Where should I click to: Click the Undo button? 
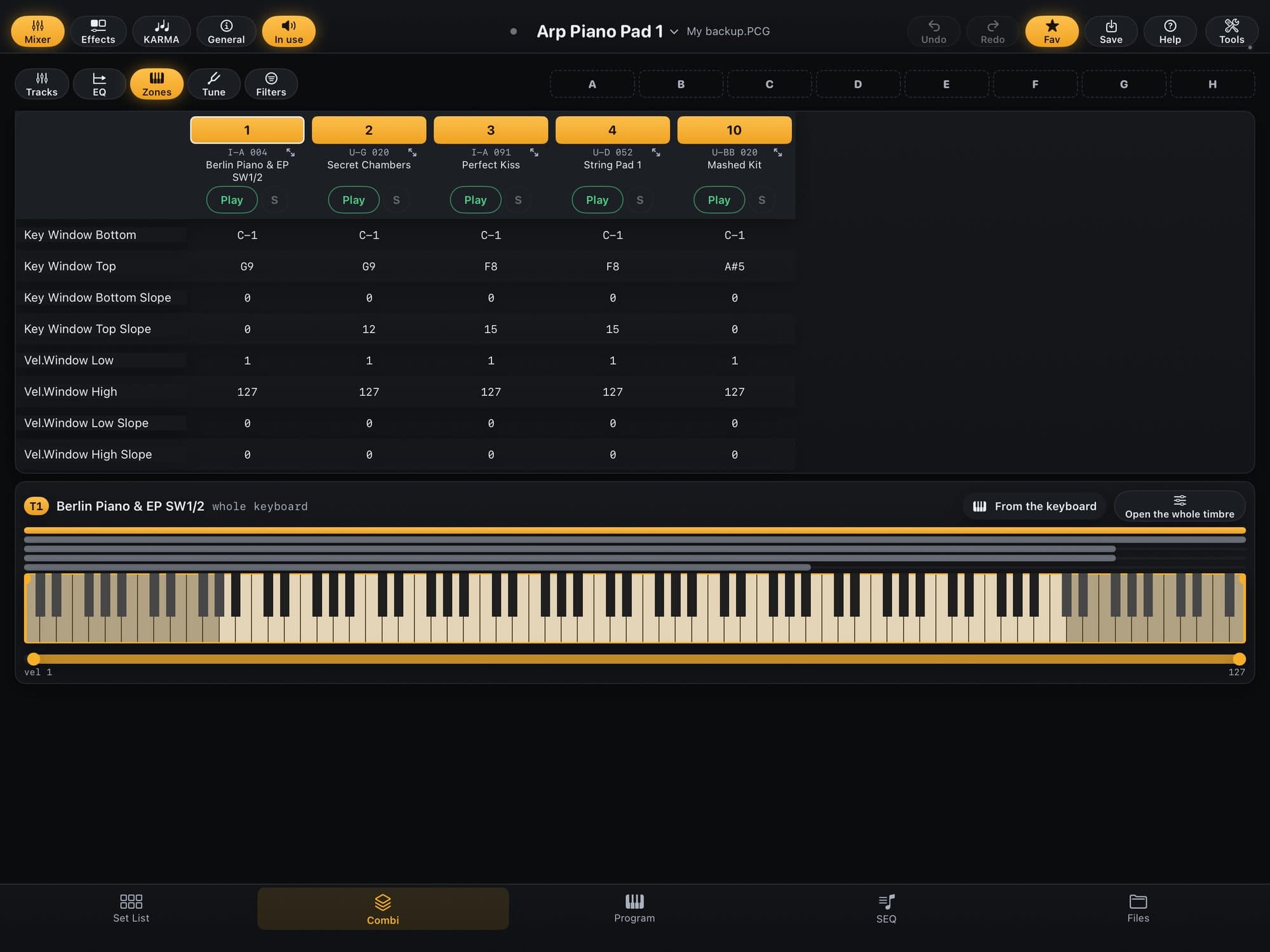[x=933, y=31]
